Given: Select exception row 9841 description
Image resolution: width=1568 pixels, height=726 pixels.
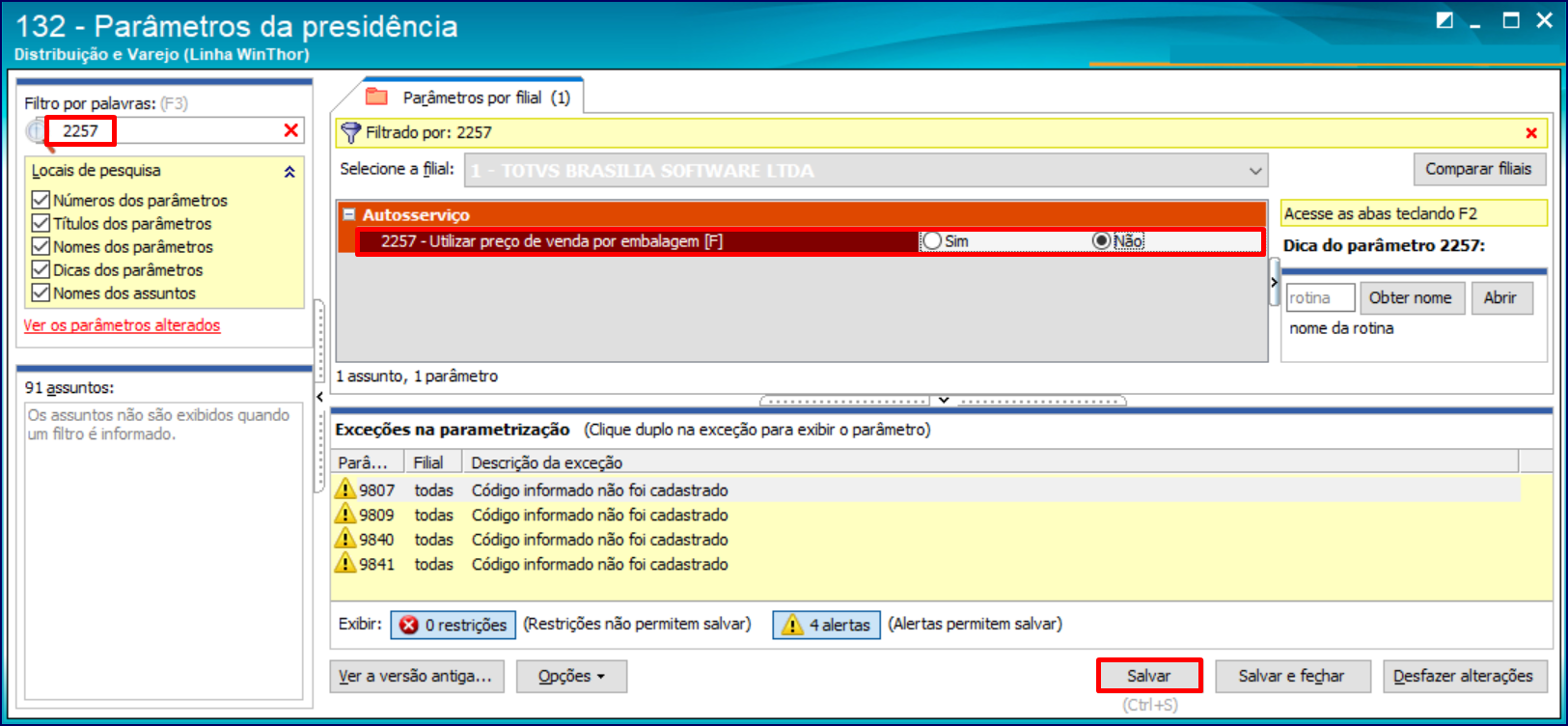Looking at the screenshot, I should tap(599, 565).
